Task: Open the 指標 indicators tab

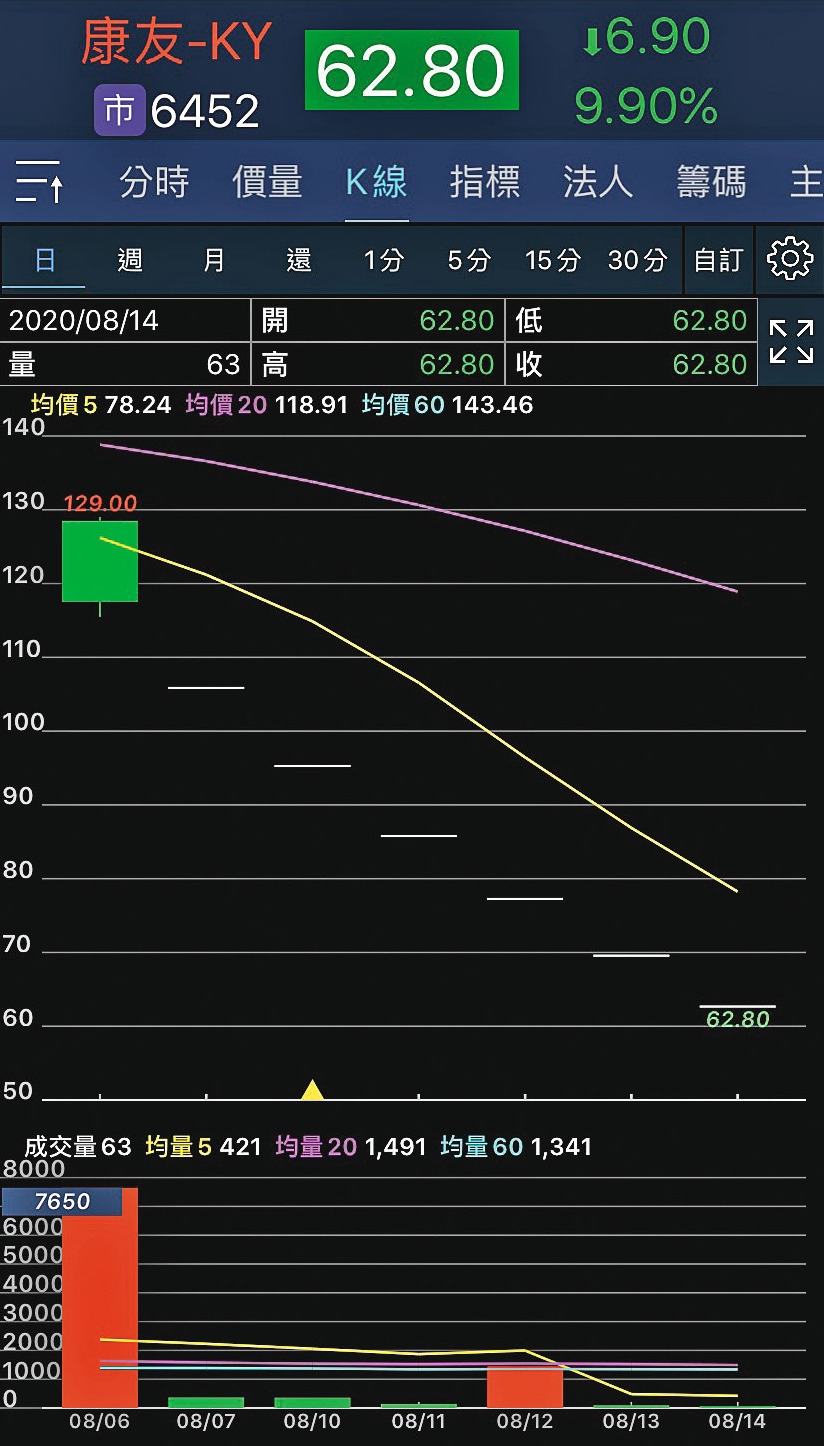Action: coord(485,182)
